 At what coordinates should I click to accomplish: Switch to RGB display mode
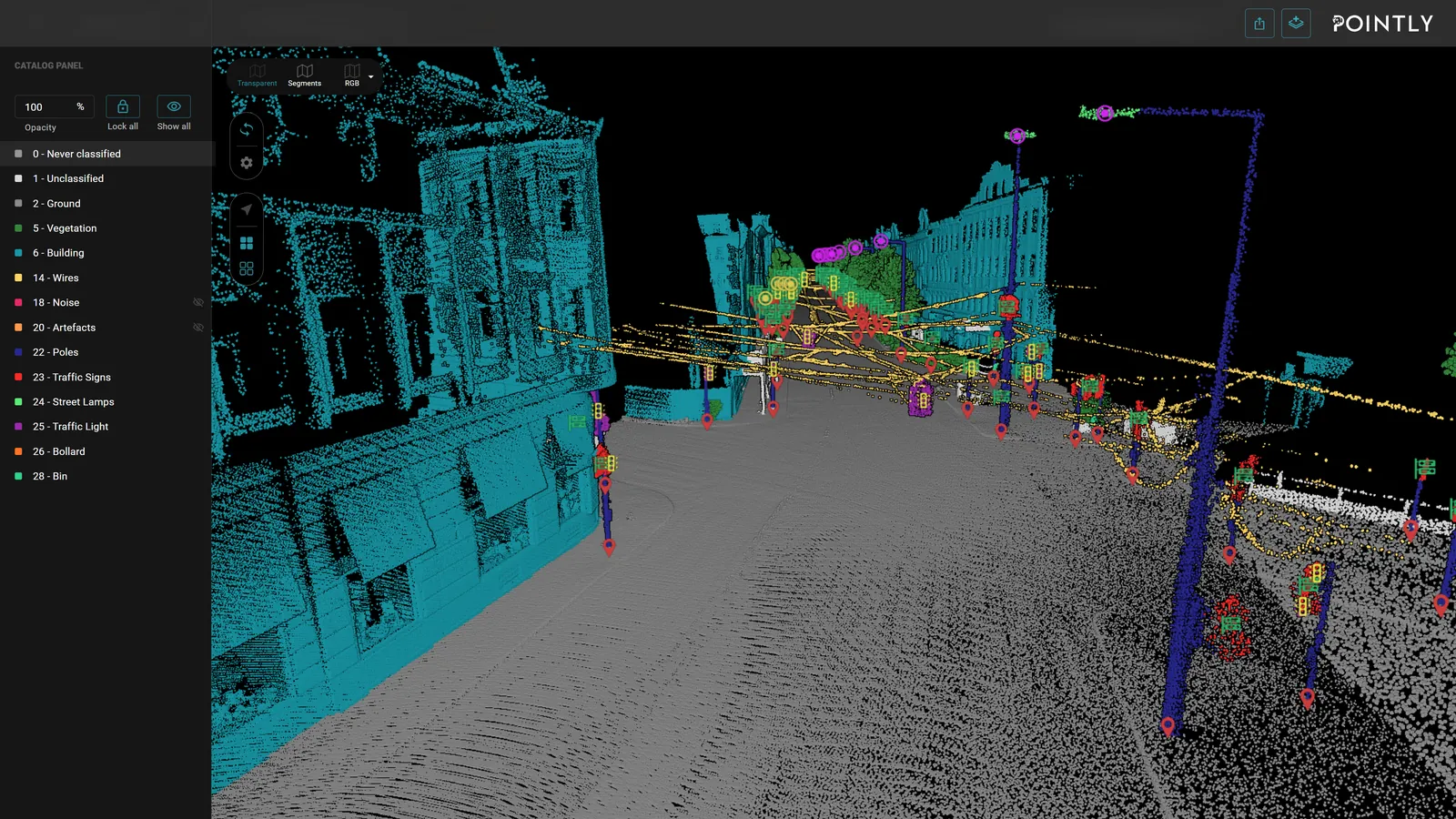click(352, 76)
